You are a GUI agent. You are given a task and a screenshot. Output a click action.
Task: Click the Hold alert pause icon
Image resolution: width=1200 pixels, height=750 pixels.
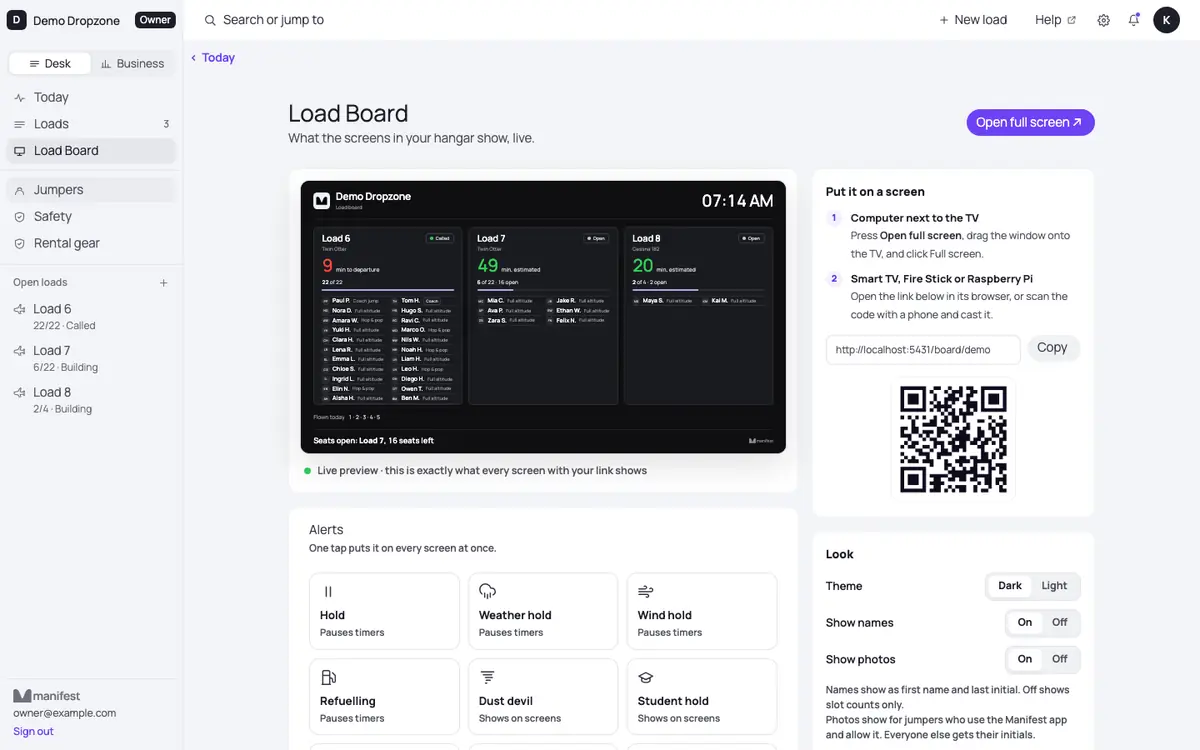click(328, 592)
